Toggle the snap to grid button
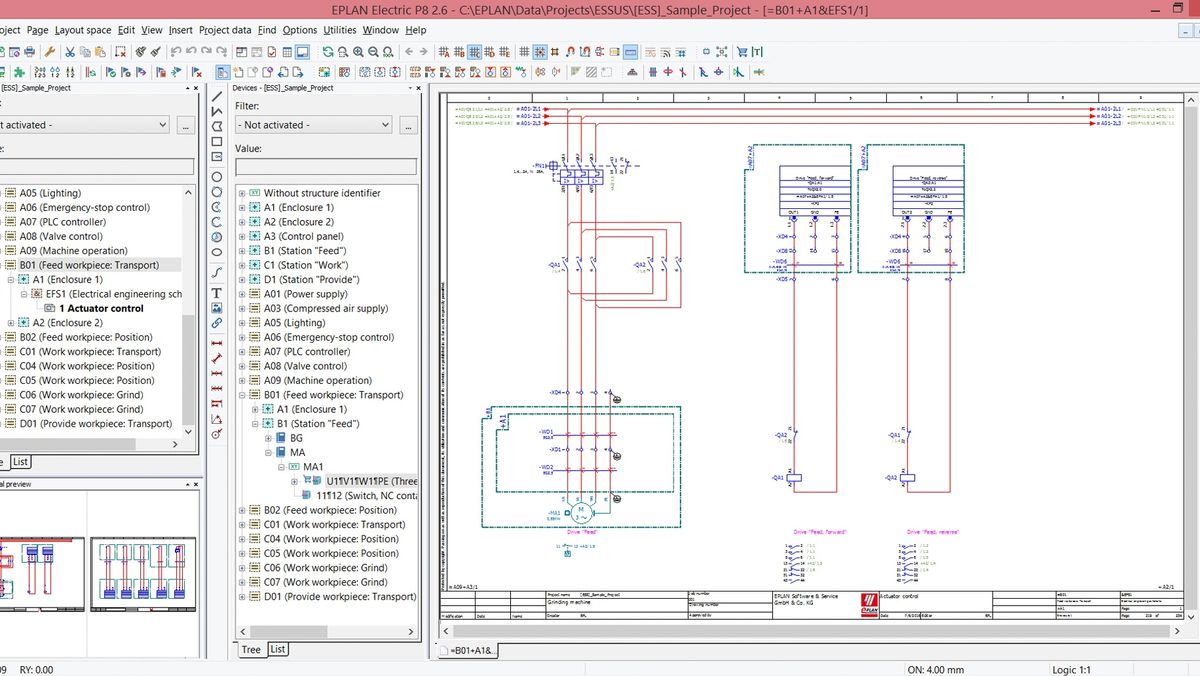The width and height of the screenshot is (1200, 676). point(539,51)
